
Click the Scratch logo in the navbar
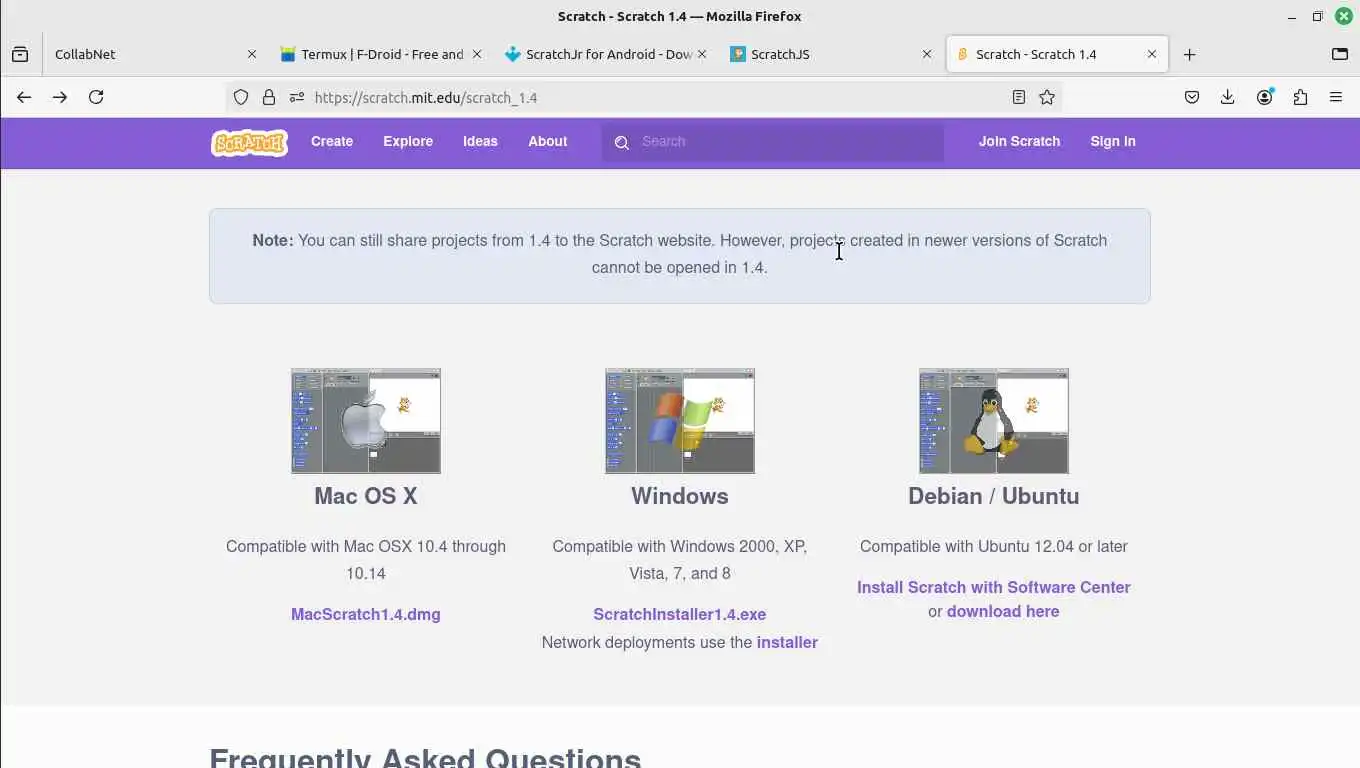(250, 142)
